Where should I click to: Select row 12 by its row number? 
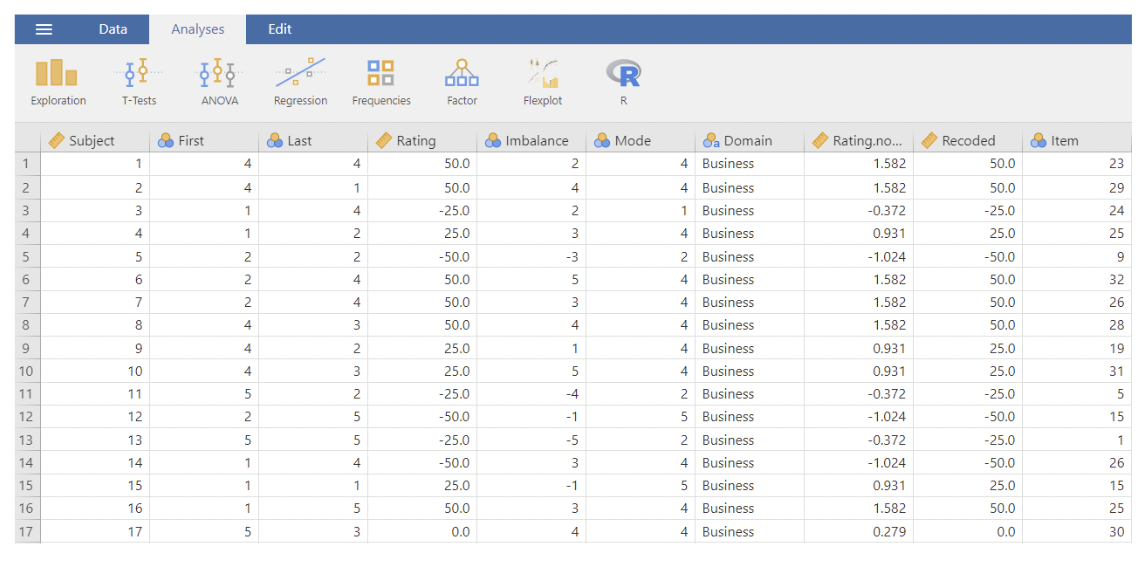[x=27, y=417]
